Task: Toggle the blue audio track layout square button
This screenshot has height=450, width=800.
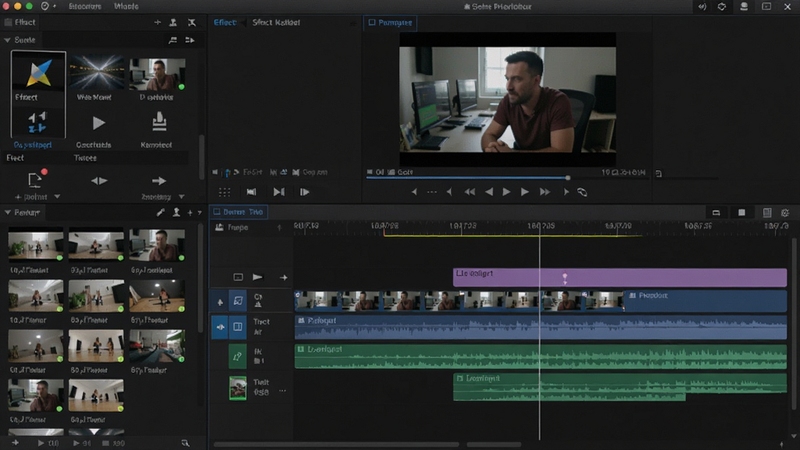Action: click(x=238, y=327)
